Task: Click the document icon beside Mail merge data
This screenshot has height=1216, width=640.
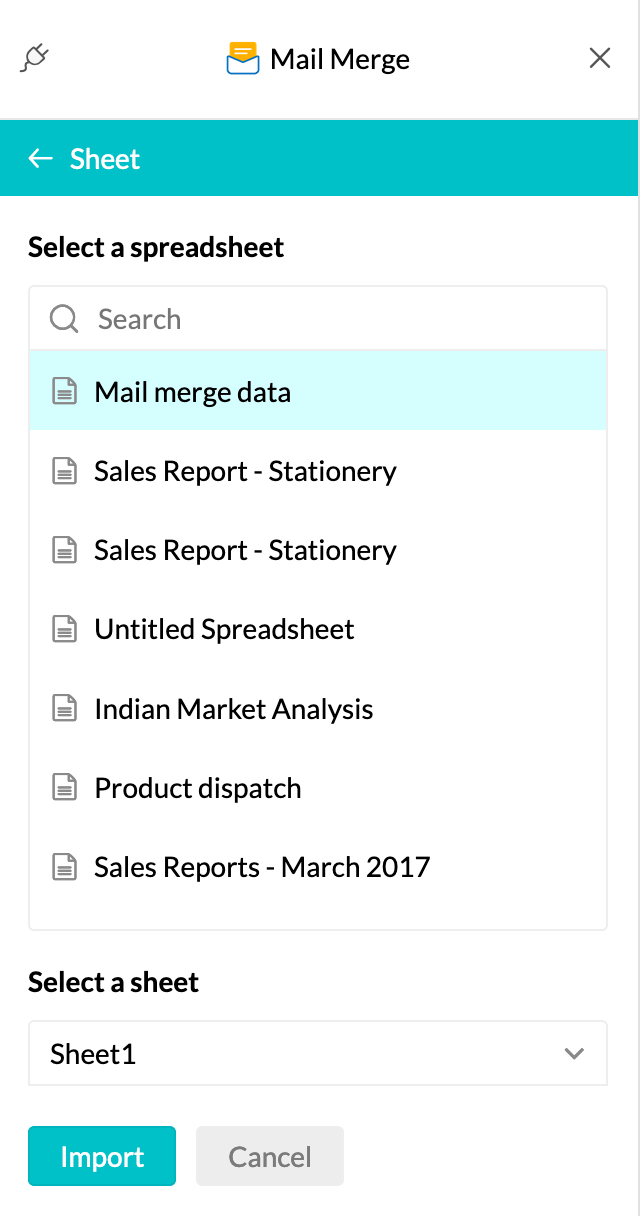Action: click(x=64, y=391)
